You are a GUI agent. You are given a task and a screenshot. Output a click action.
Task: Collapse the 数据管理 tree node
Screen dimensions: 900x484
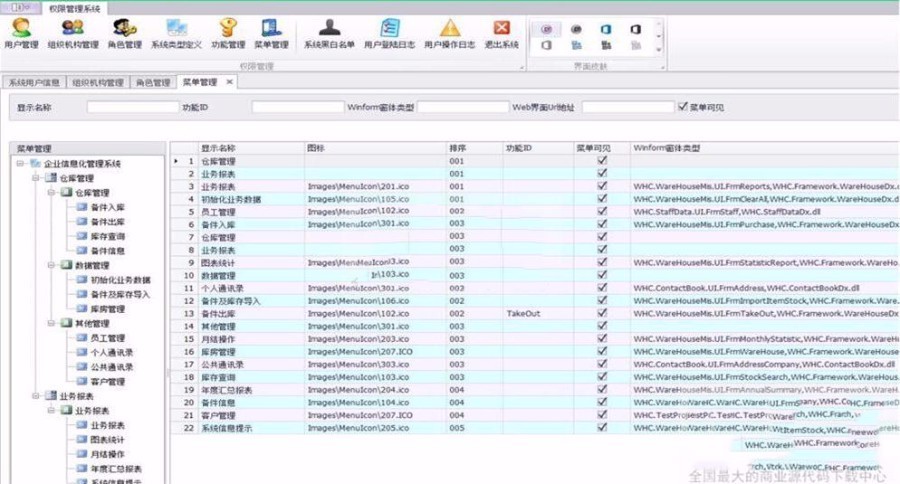(x=51, y=267)
